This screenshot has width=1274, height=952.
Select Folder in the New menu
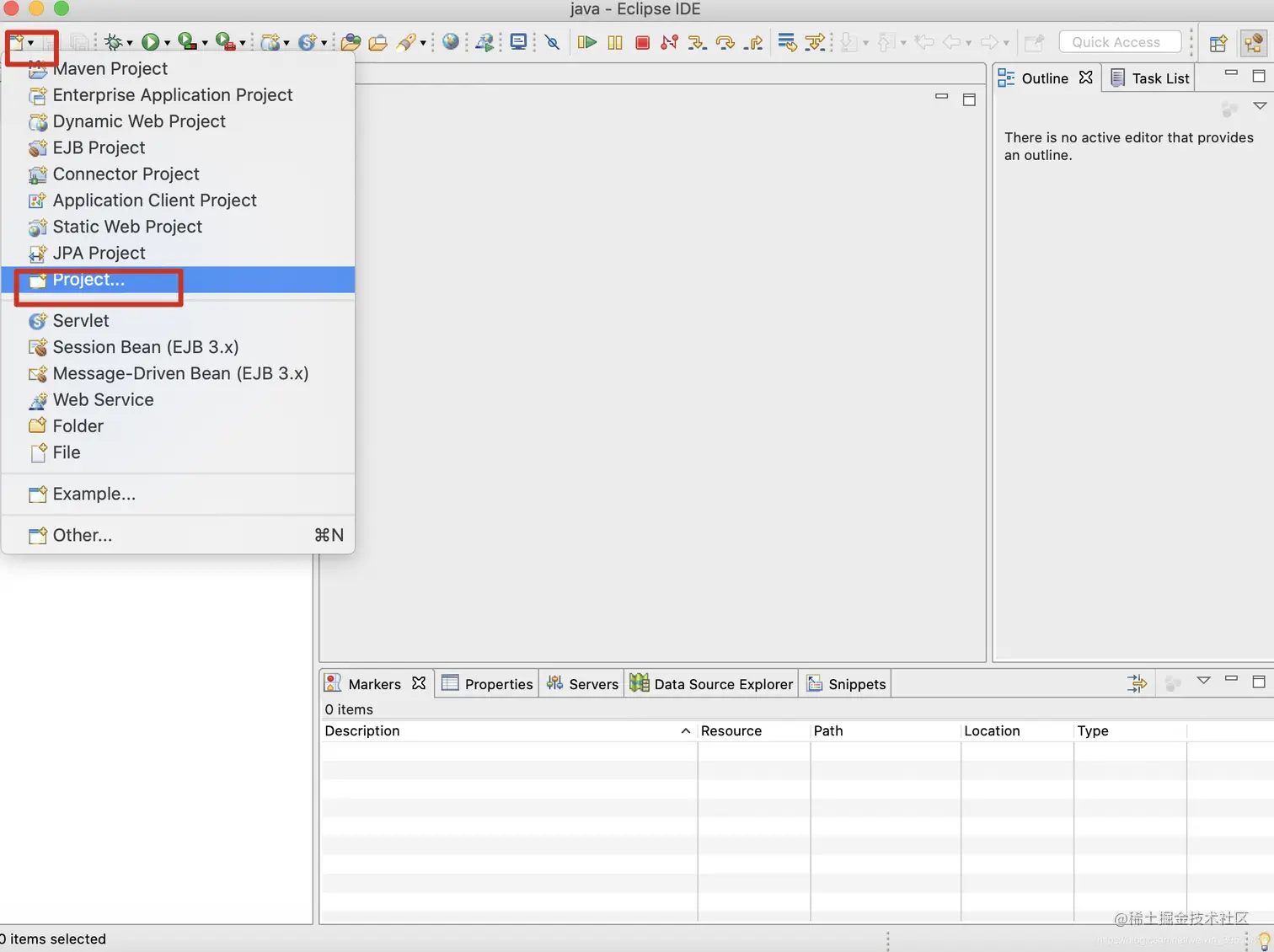pos(178,426)
